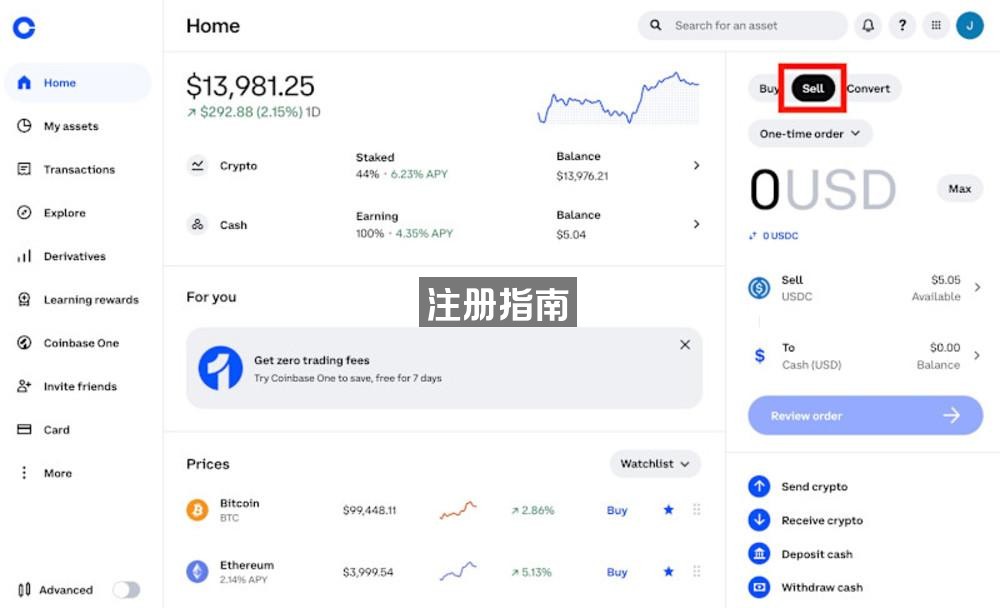Toggle Bitcoin watchlist star
The width and height of the screenshot is (1000, 608).
click(x=668, y=509)
